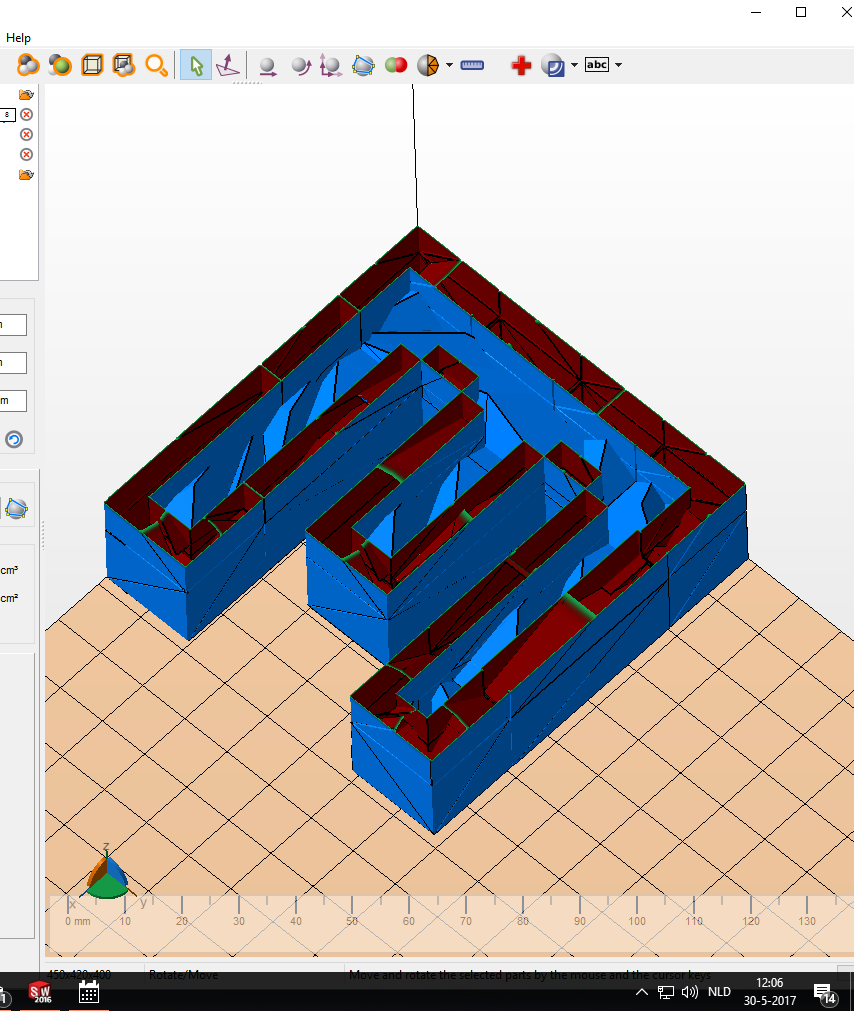
Task: Activate the green arrow selection mode
Action: point(196,66)
